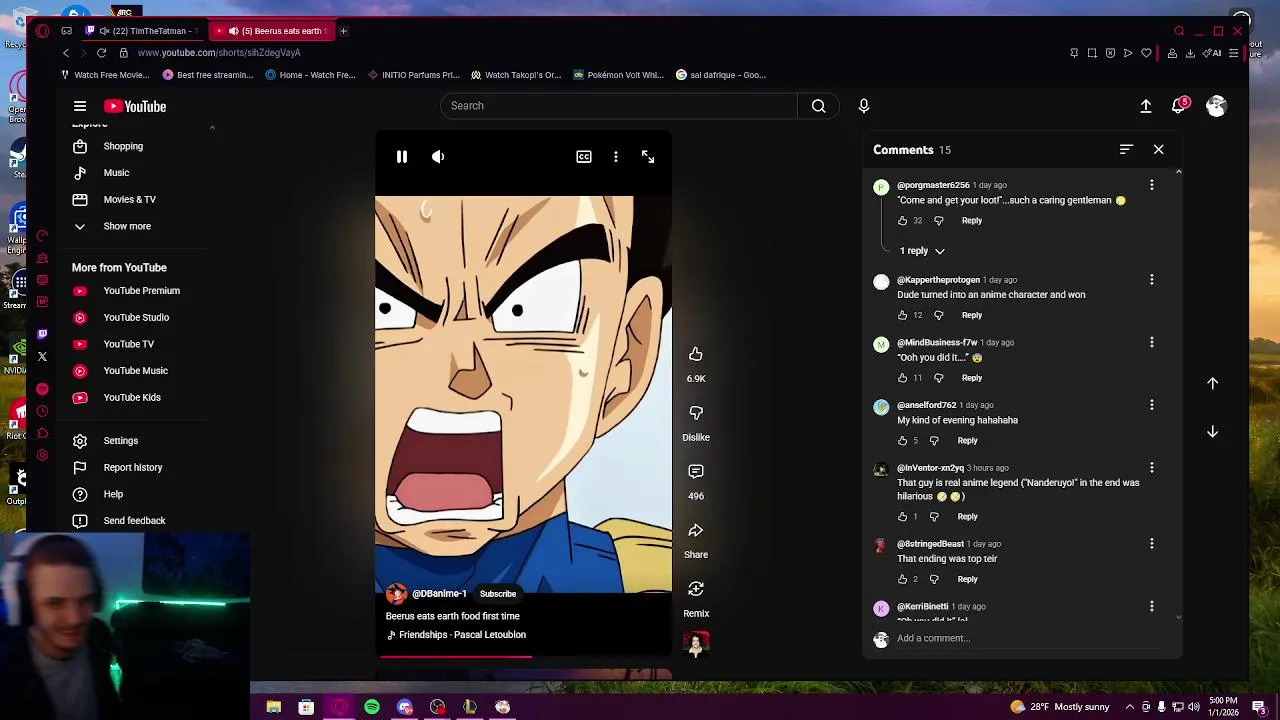
Task: Like the 8stringedBeast comment
Action: (x=902, y=580)
